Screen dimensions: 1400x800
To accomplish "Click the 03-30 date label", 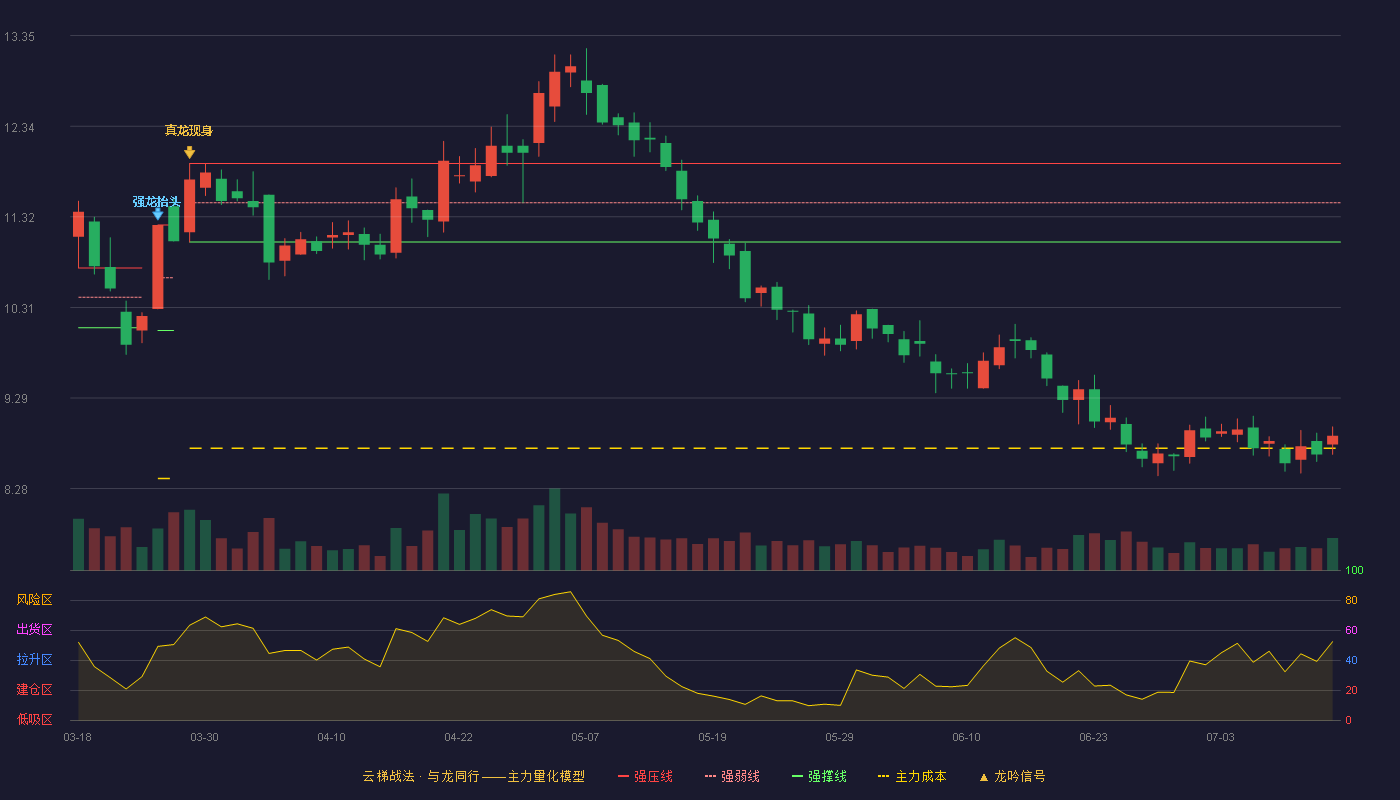I will 205,737.
